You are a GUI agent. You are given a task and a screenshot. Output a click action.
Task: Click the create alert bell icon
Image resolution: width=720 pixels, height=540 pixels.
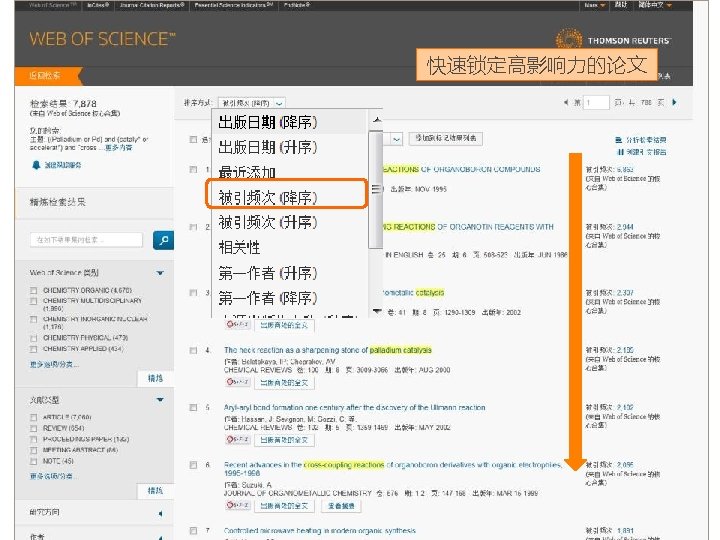coord(36,165)
